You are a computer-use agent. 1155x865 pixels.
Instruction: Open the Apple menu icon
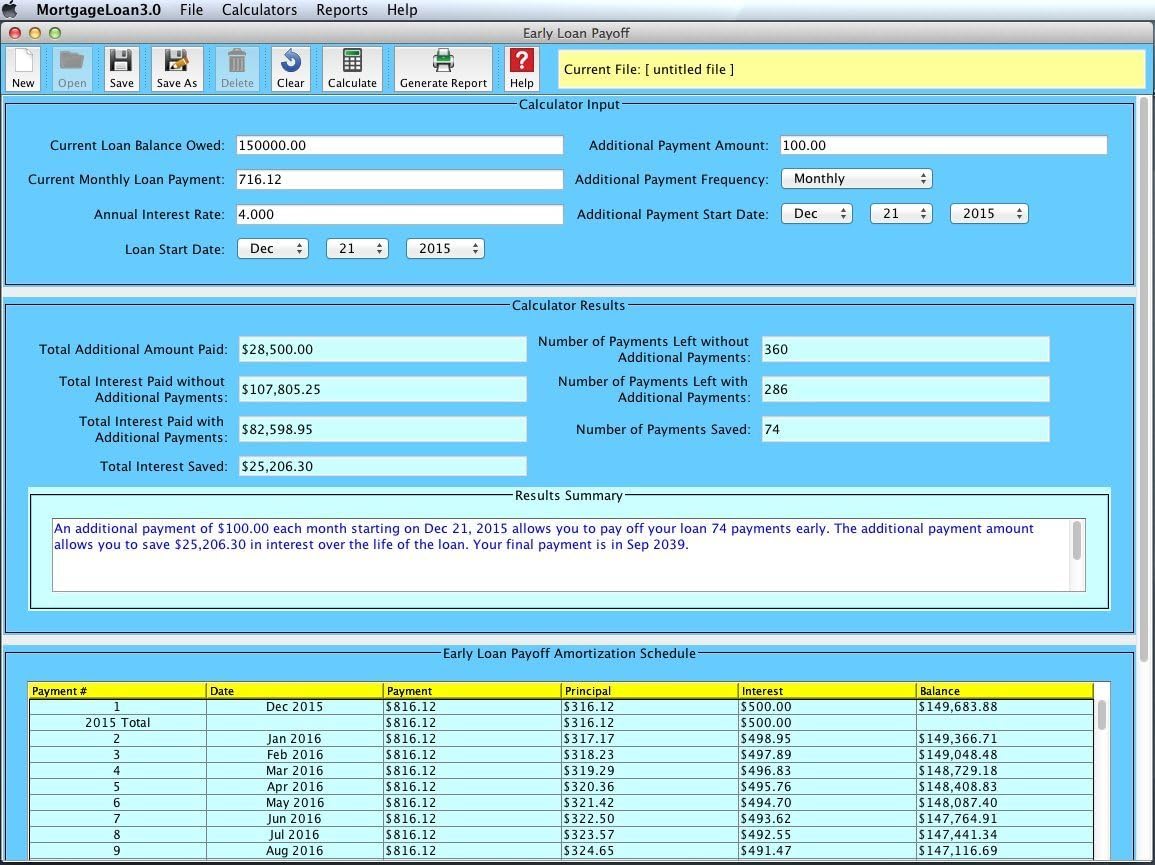11,10
